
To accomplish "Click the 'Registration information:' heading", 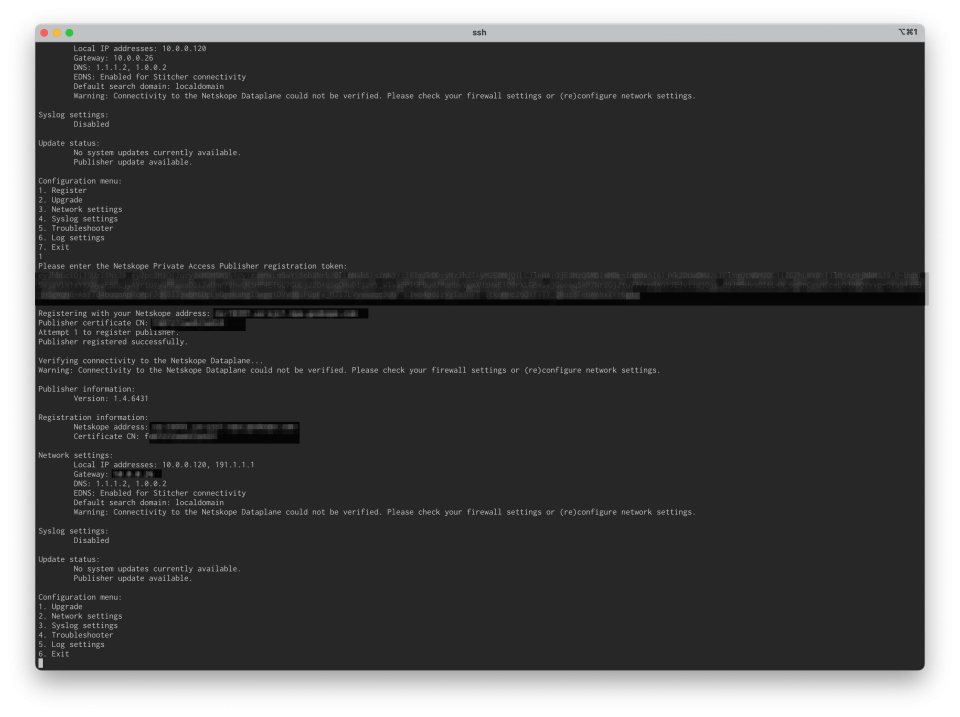I will coord(93,418).
